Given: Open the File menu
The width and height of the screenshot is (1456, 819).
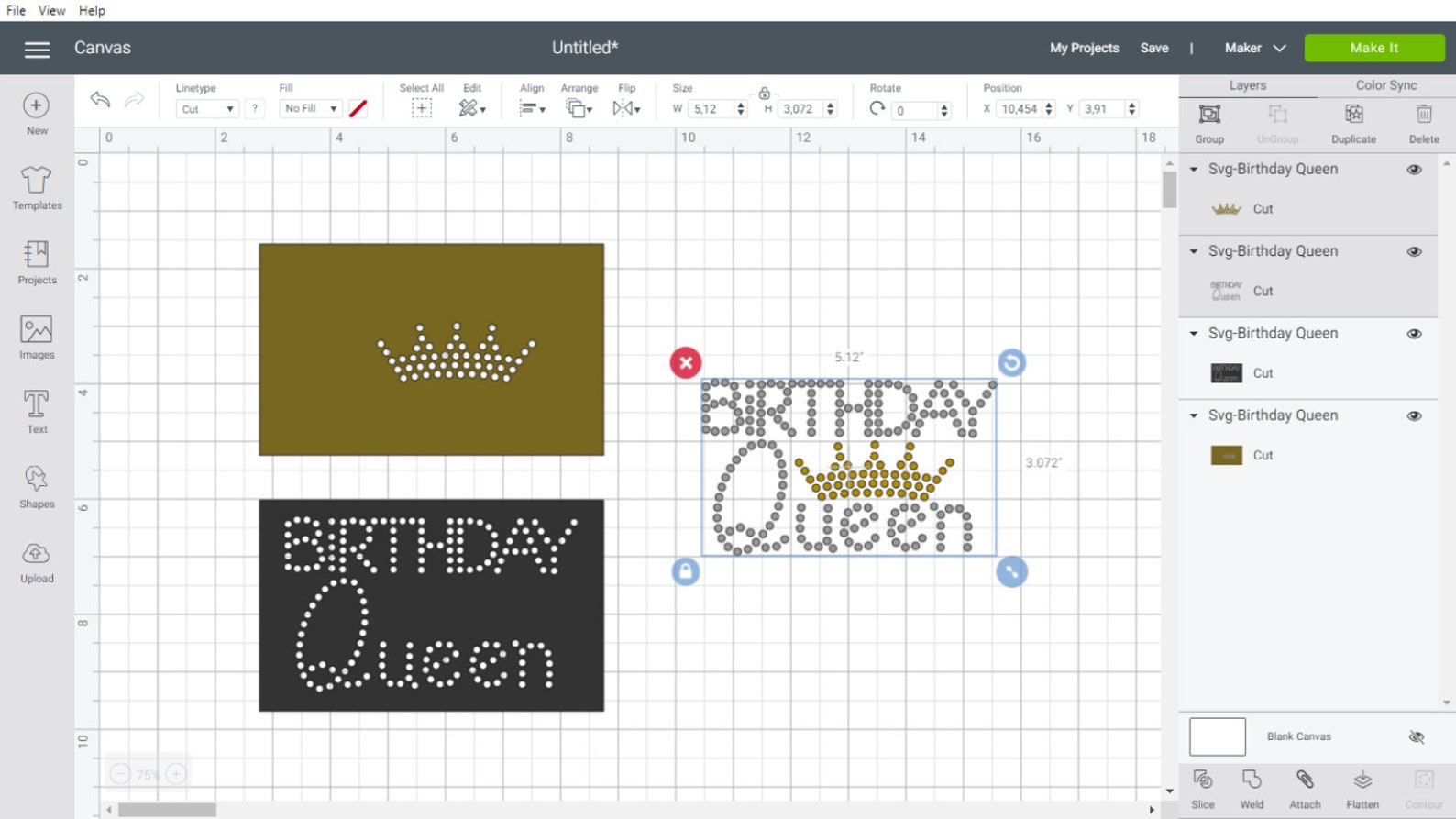Looking at the screenshot, I should (16, 10).
